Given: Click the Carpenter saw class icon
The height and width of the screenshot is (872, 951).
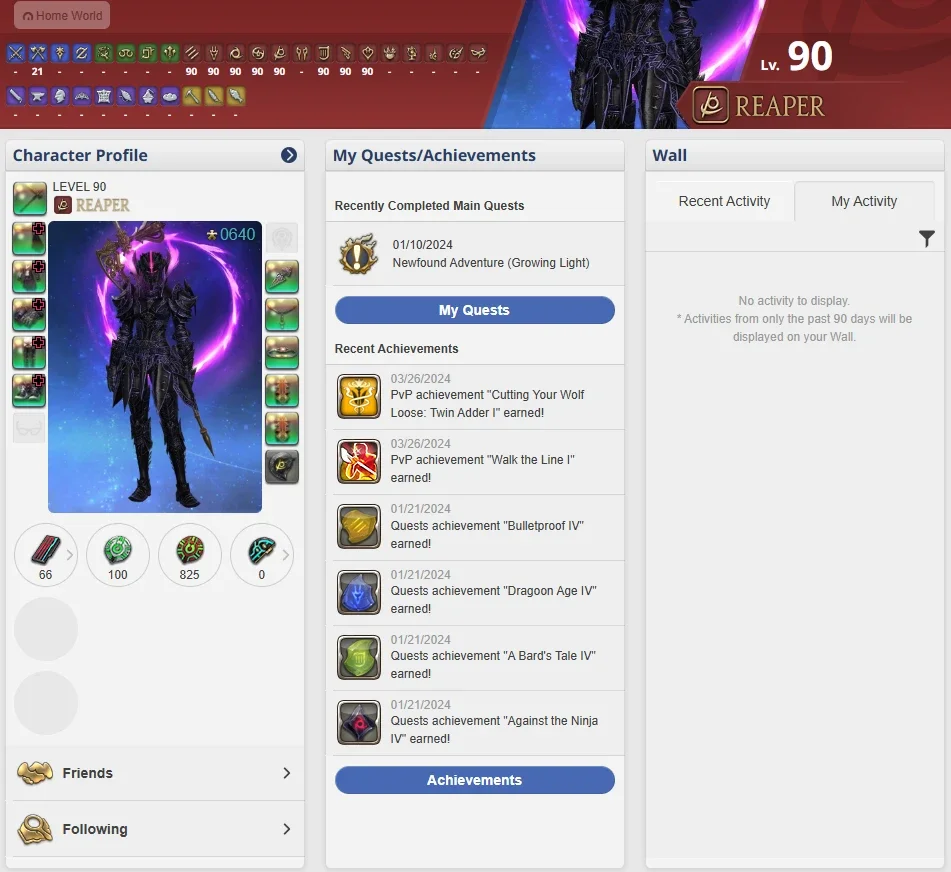Looking at the screenshot, I should 16,96.
